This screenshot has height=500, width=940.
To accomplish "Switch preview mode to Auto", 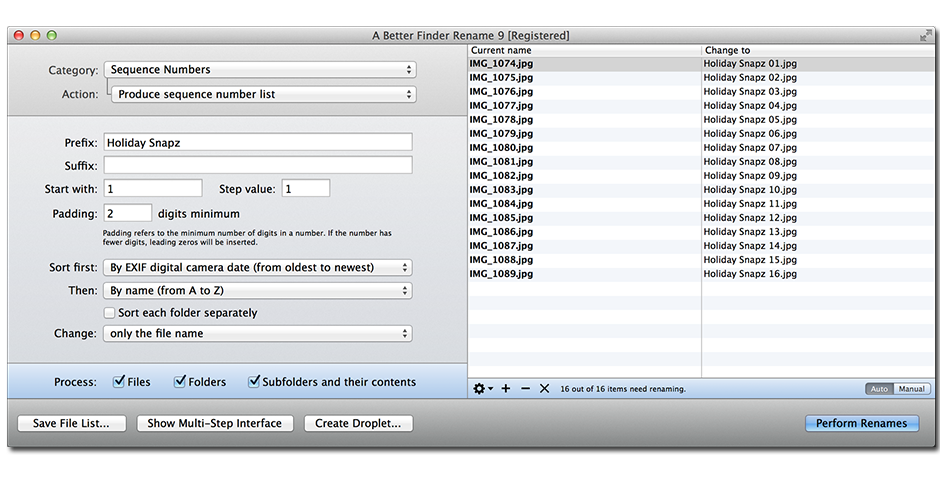I will click(x=879, y=388).
